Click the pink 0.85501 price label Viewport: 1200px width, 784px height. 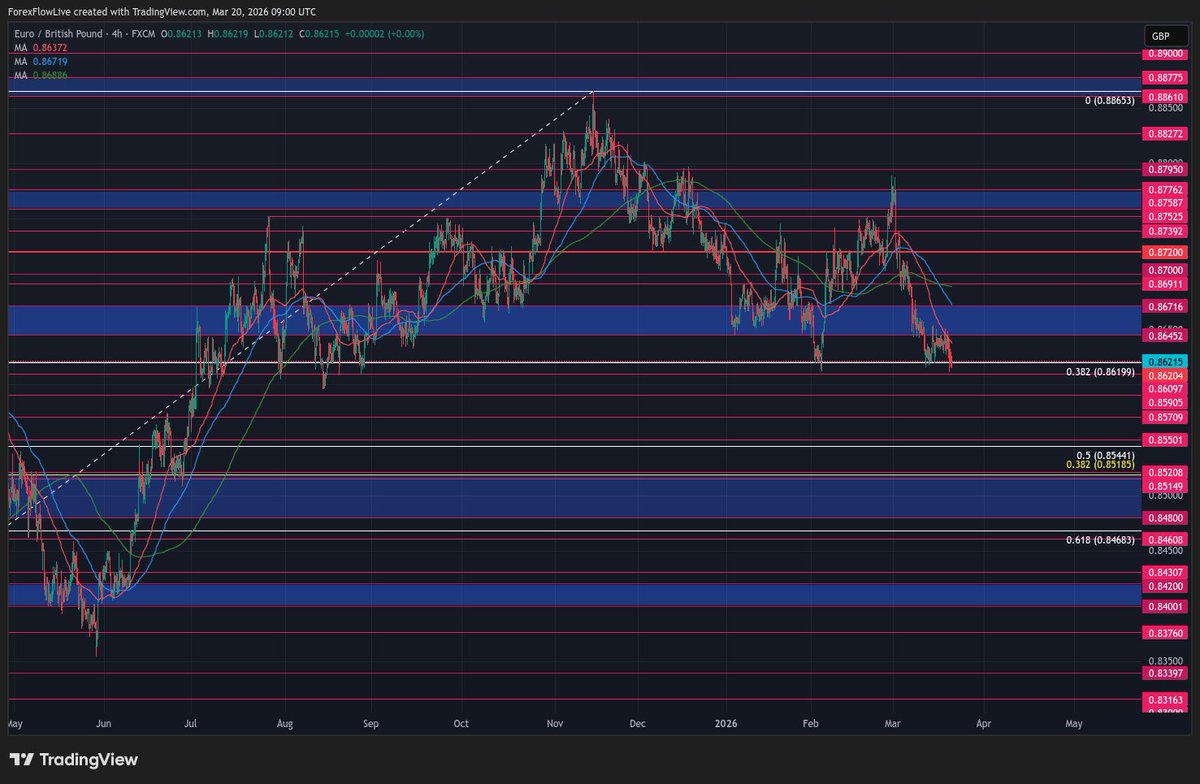[1166, 439]
